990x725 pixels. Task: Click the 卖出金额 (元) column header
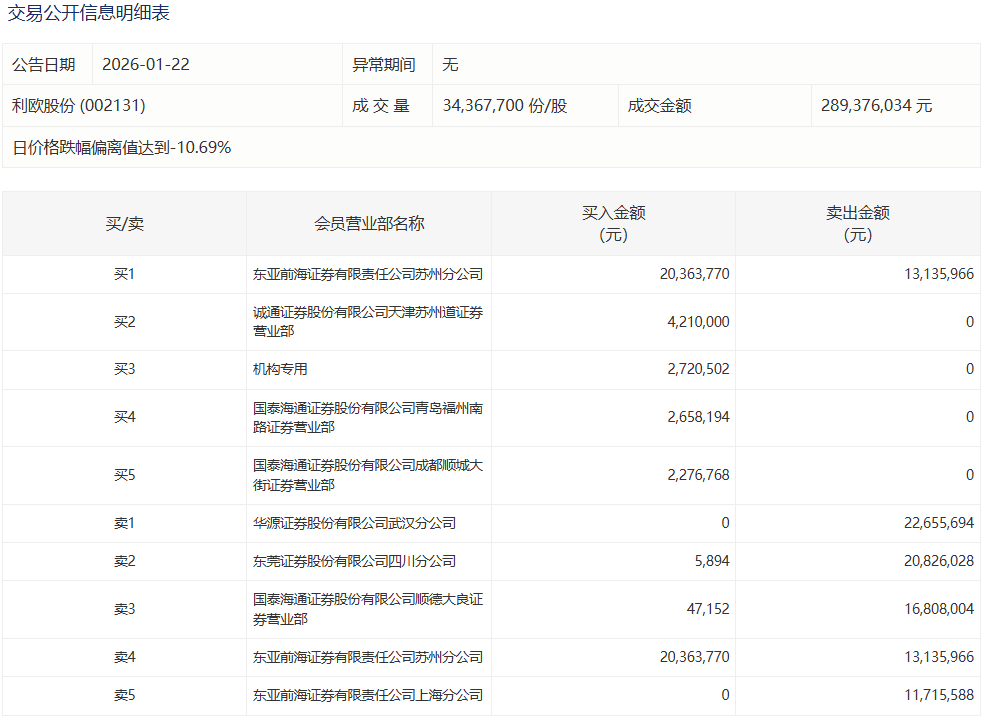click(857, 224)
